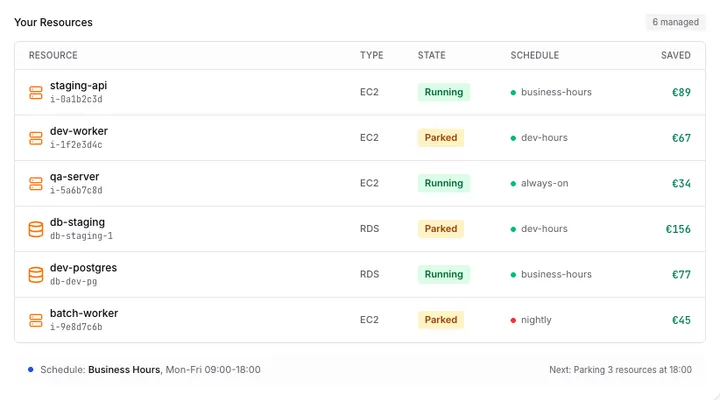Image resolution: width=720 pixels, height=400 pixels.
Task: Click the business-hours schedule for staging-api
Action: [556, 92]
